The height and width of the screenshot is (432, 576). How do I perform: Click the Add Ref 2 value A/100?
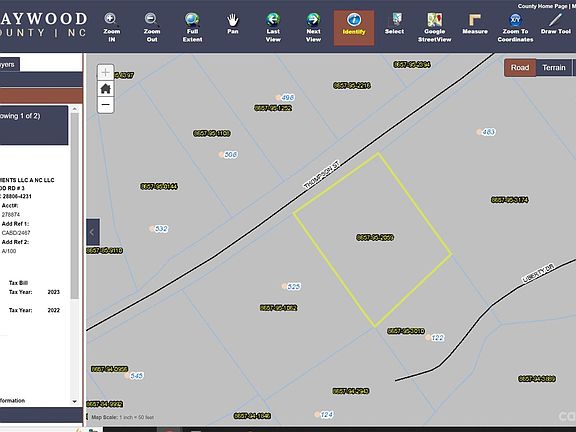(x=9, y=251)
